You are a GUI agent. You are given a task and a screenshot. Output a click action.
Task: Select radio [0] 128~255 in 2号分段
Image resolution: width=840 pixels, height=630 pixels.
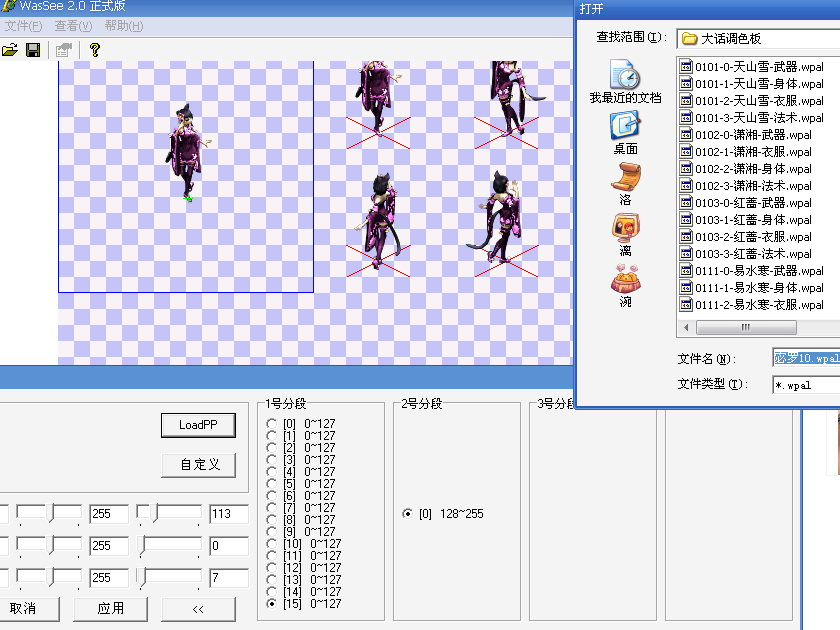pyautogui.click(x=408, y=514)
